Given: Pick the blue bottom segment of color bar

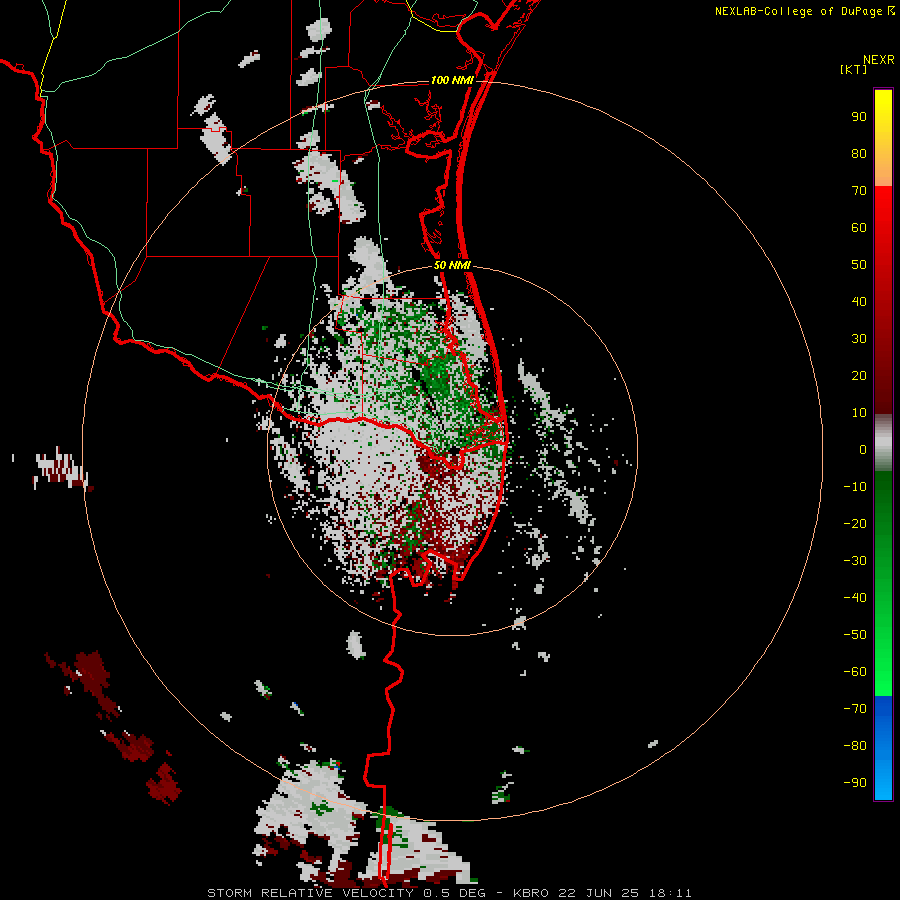Looking at the screenshot, I should tap(883, 748).
